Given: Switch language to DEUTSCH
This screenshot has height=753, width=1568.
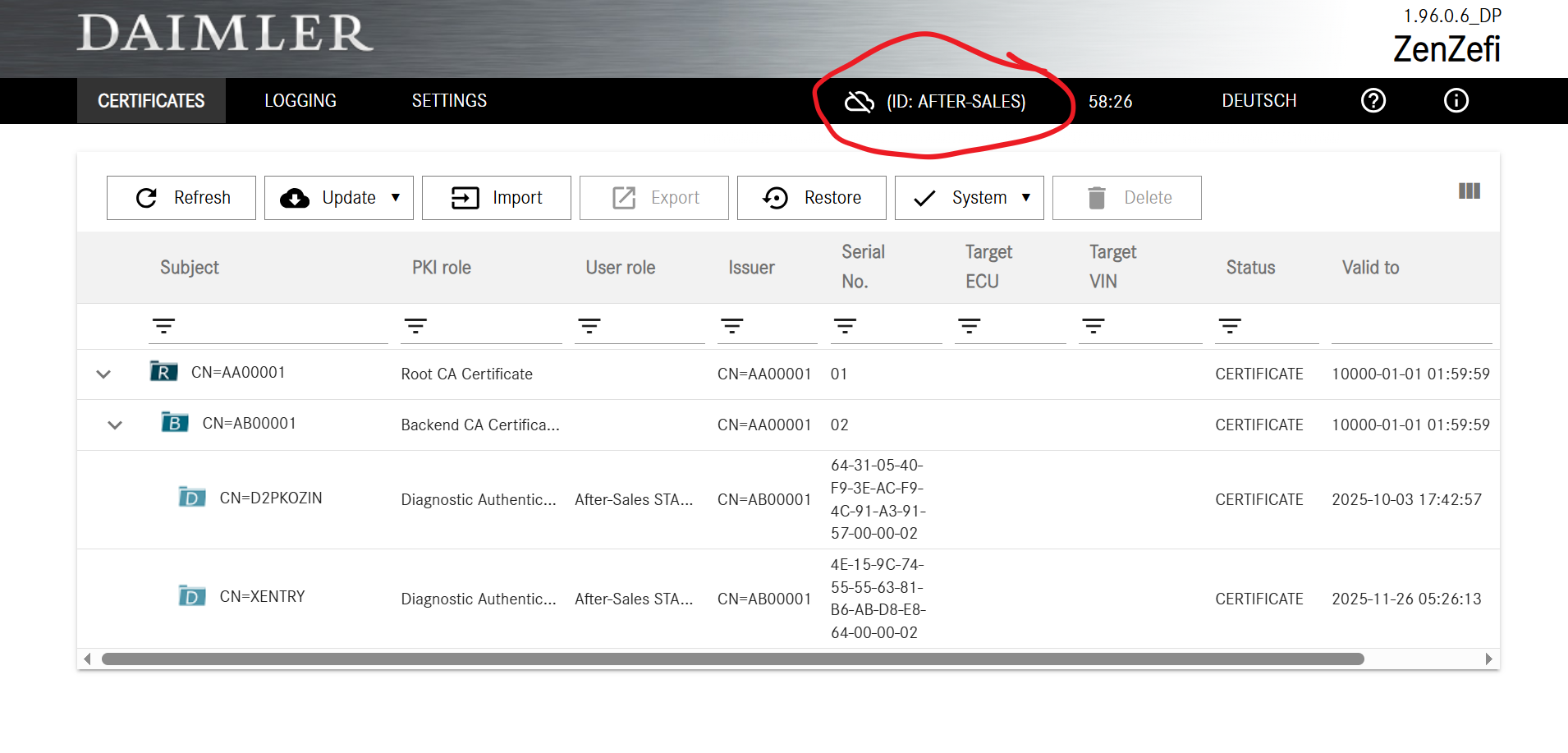Looking at the screenshot, I should pyautogui.click(x=1259, y=101).
